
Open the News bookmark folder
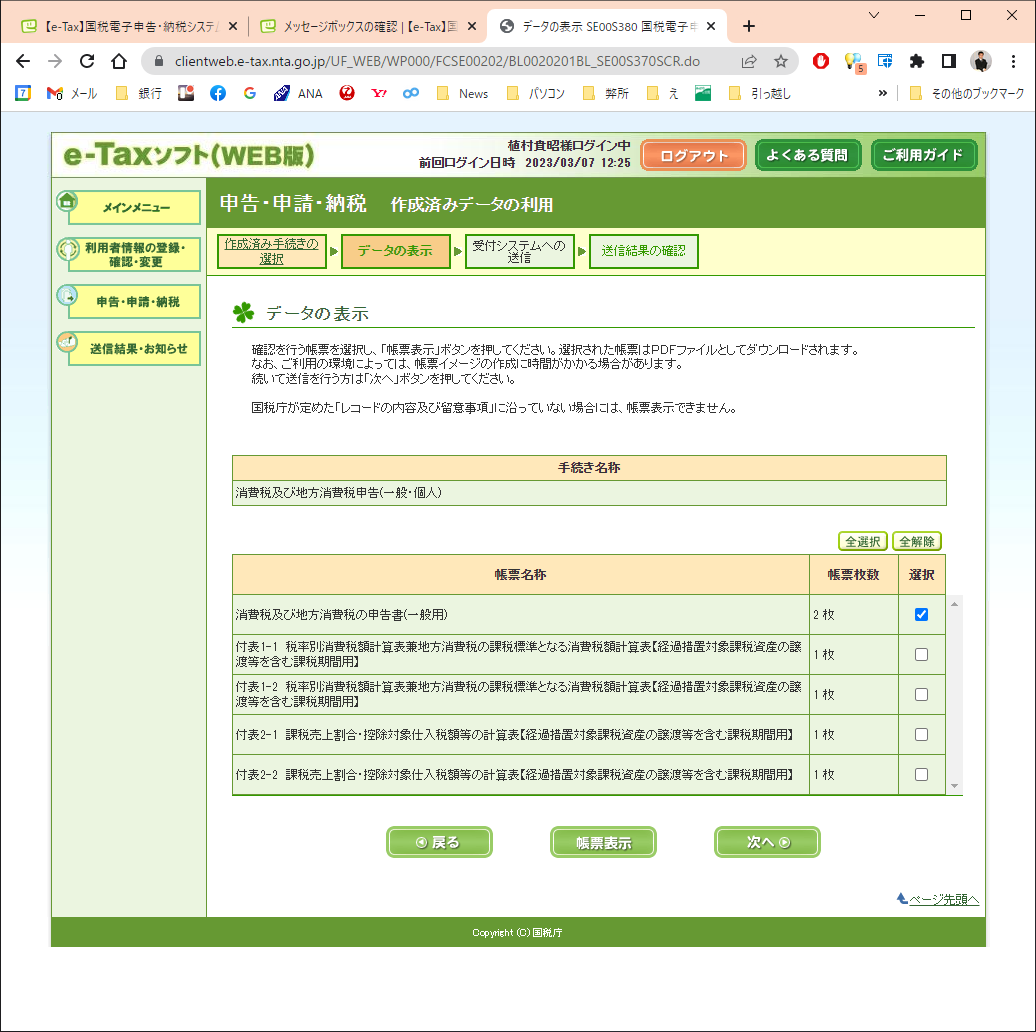pyautogui.click(x=462, y=93)
